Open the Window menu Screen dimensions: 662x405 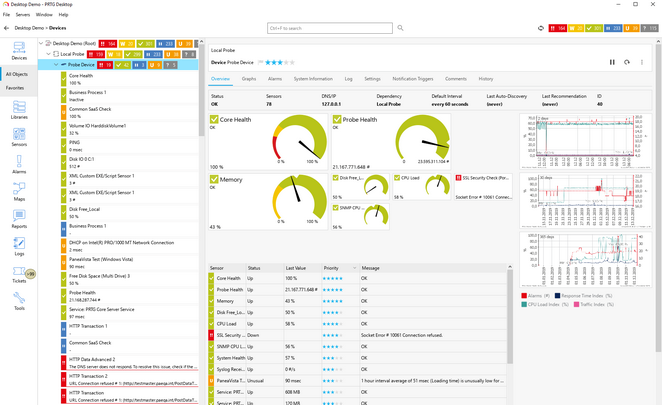point(44,14)
